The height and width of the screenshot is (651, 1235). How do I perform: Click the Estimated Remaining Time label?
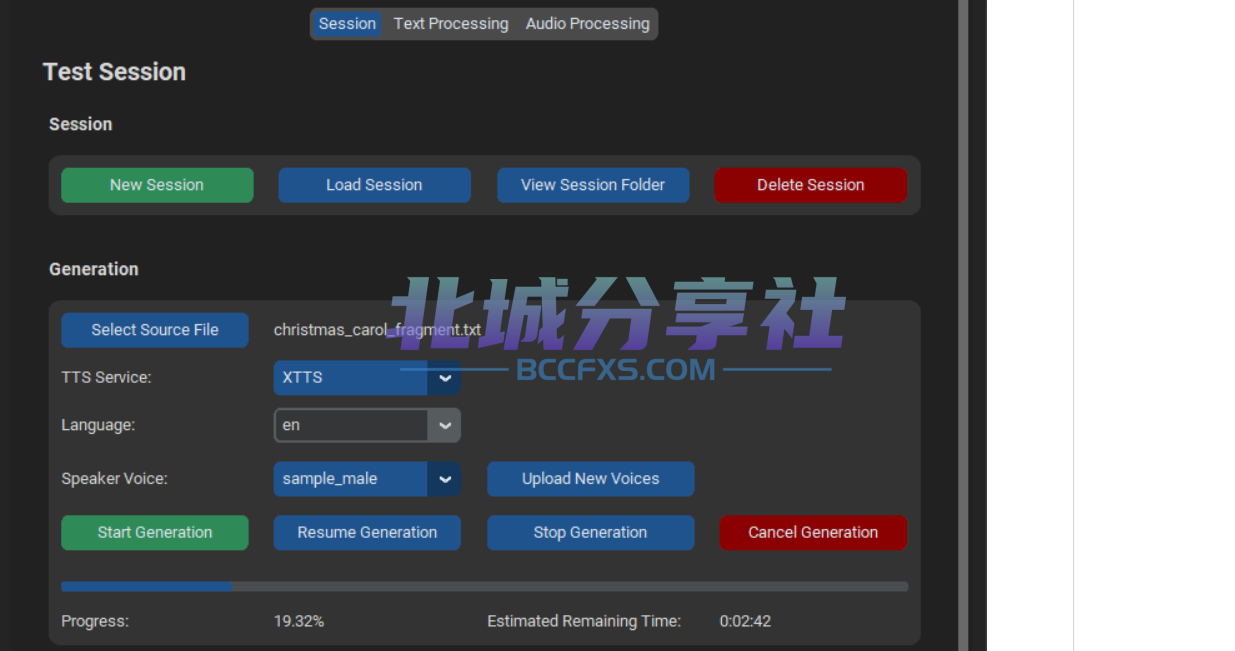[x=584, y=621]
